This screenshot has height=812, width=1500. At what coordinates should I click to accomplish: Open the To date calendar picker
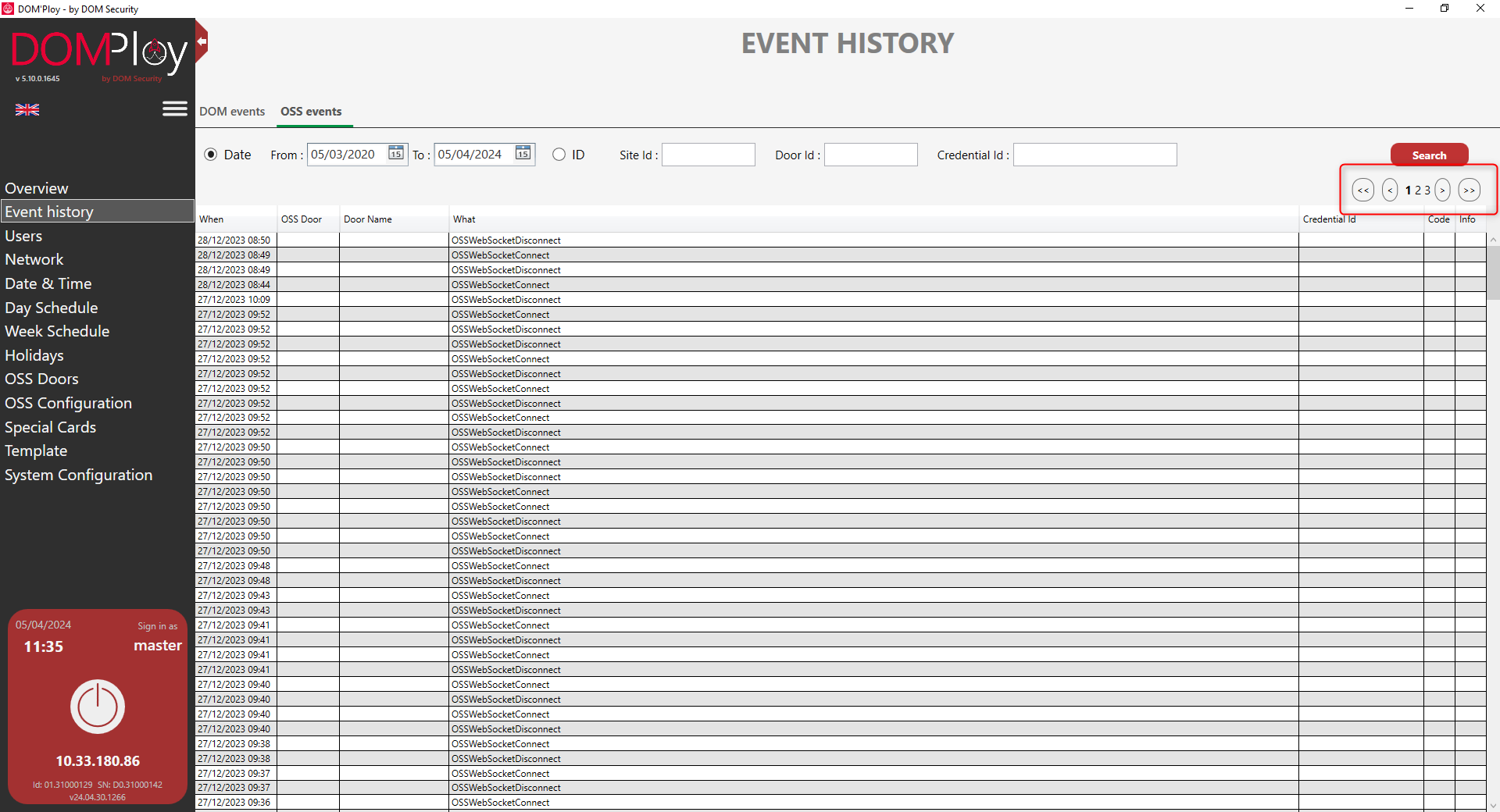click(x=523, y=153)
